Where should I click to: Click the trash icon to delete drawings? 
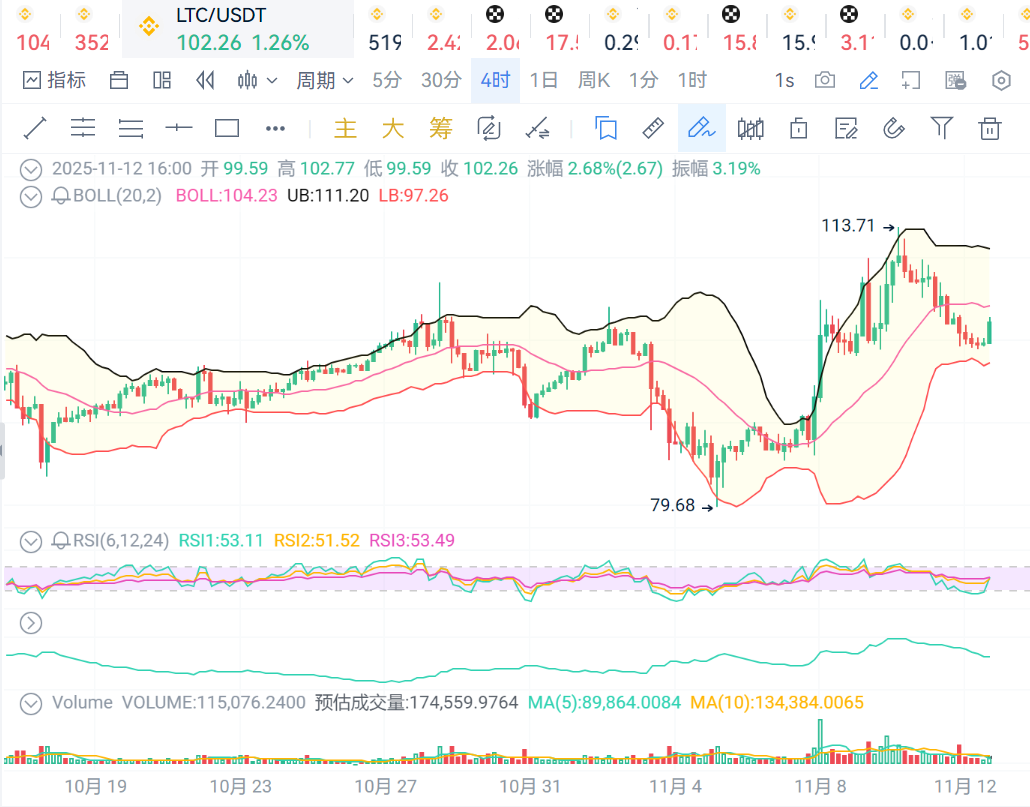990,128
